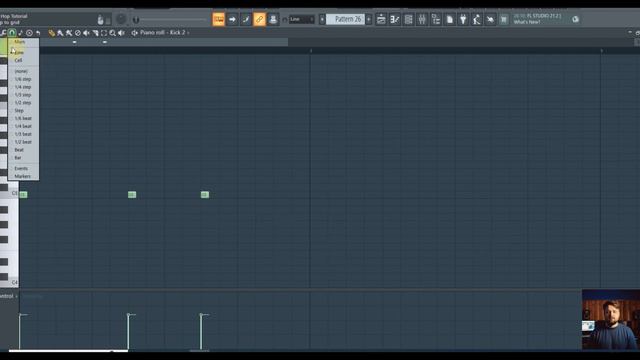Click the circle target icon beside stamp
The height and width of the screenshot is (360, 640).
coord(29,33)
